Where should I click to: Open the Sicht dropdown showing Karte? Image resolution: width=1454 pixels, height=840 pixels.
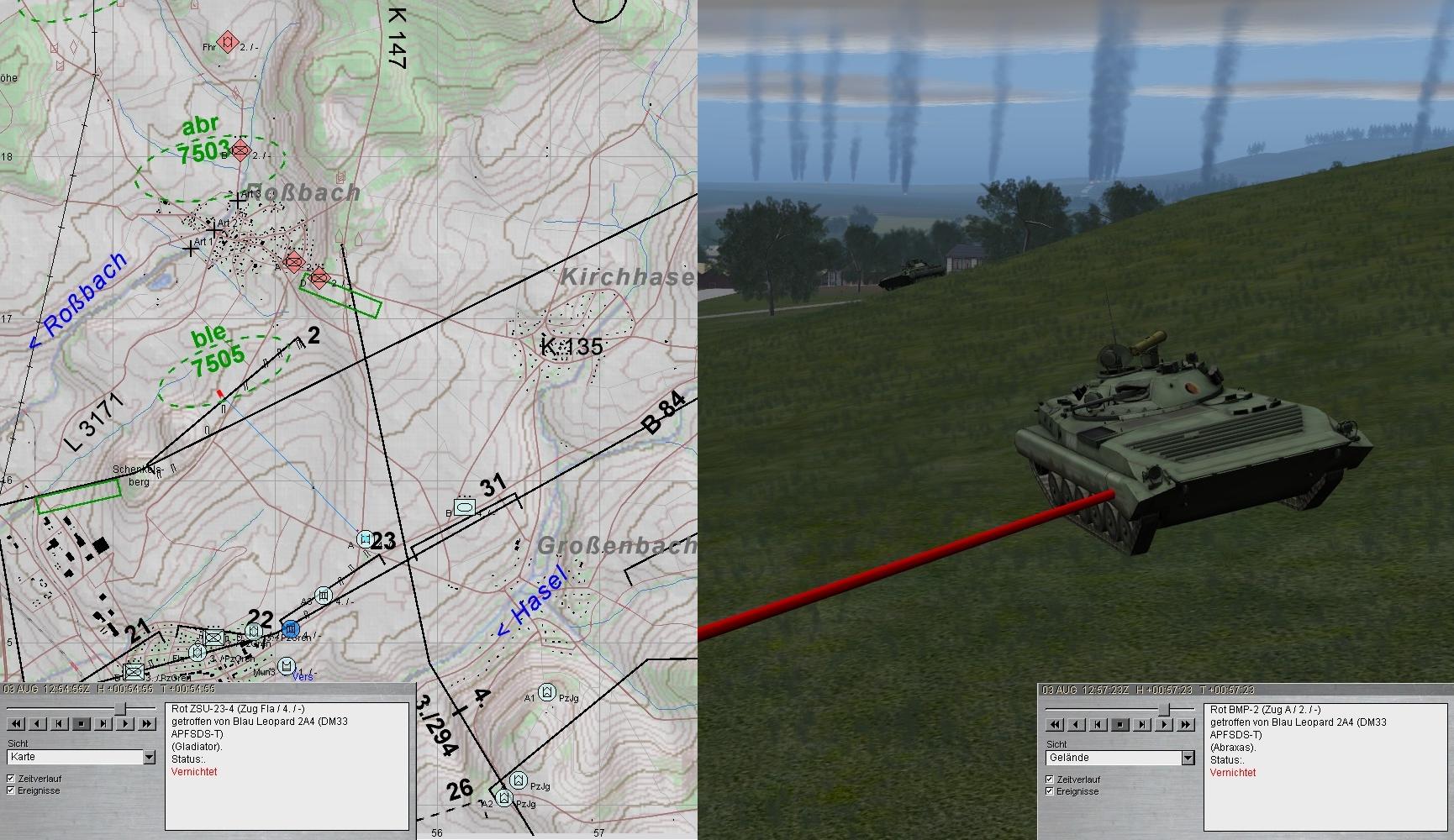tap(149, 758)
